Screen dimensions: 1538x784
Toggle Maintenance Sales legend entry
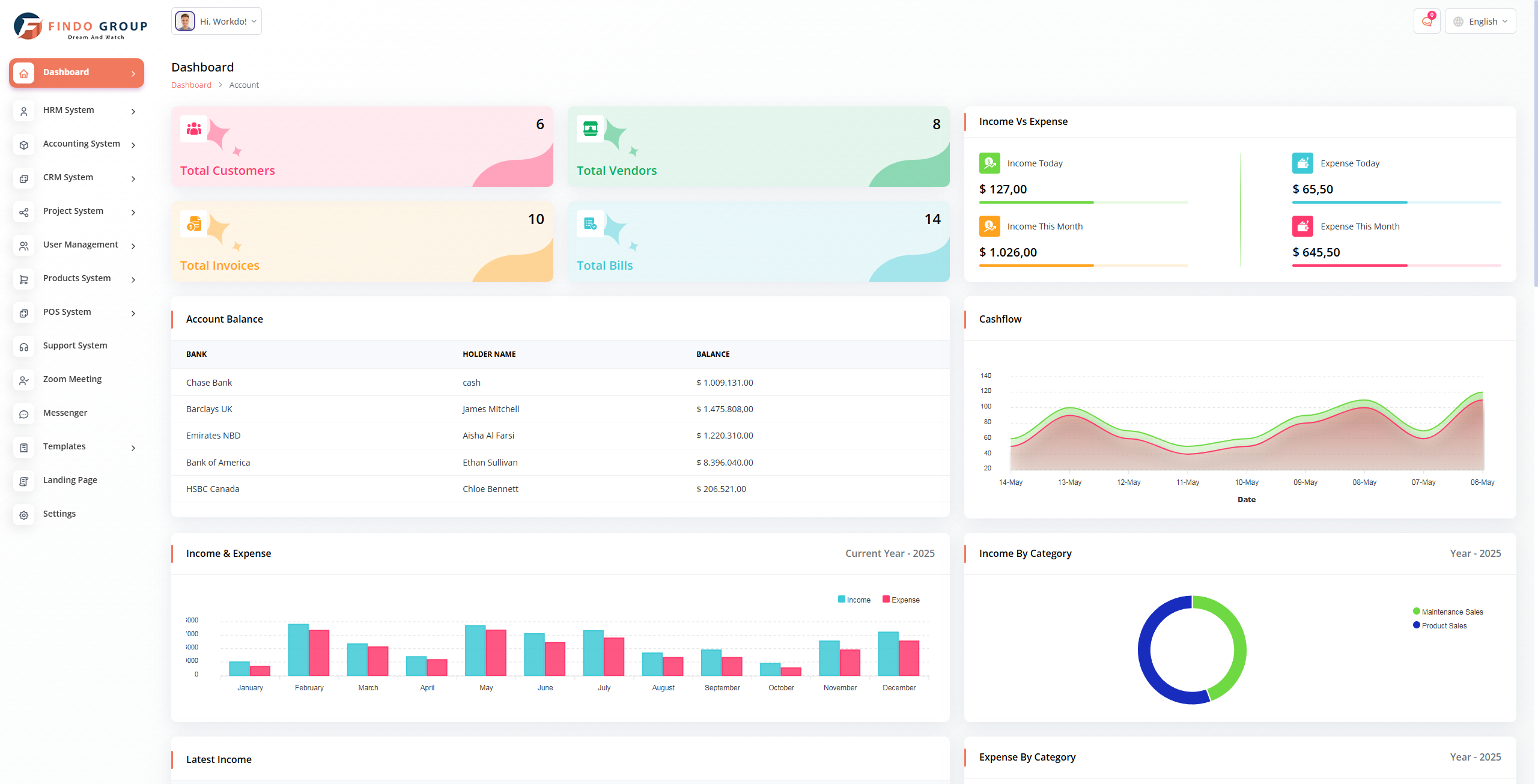coord(1448,612)
